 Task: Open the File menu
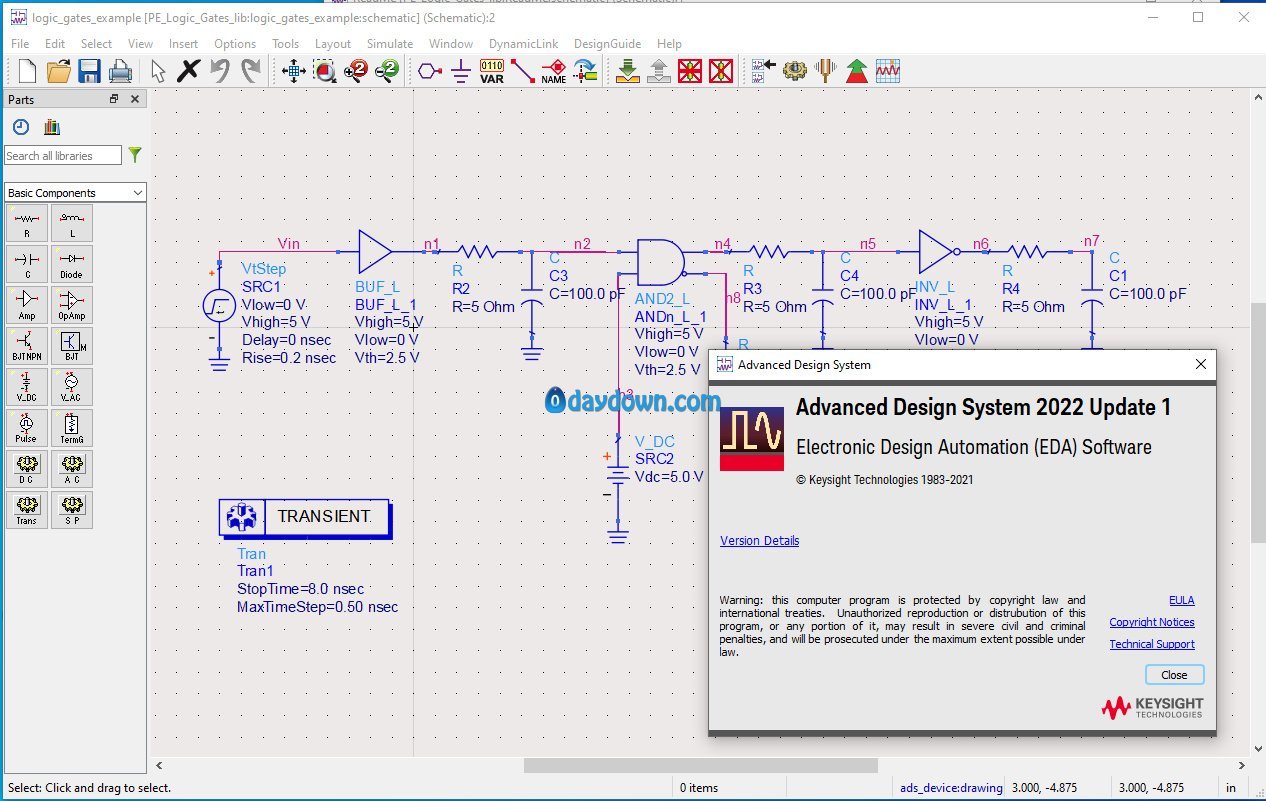pos(20,43)
